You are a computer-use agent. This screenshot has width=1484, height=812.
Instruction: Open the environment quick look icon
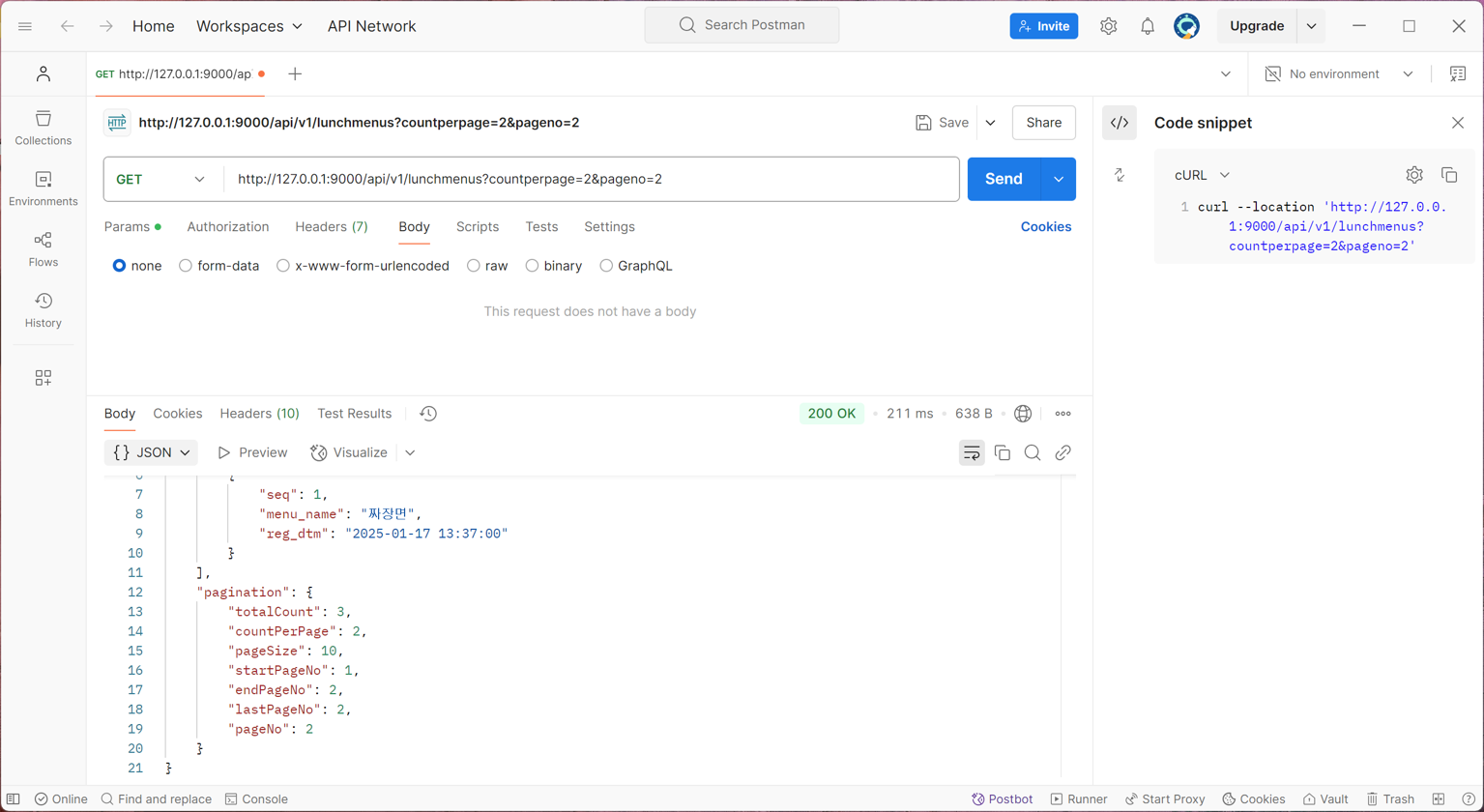[1458, 74]
